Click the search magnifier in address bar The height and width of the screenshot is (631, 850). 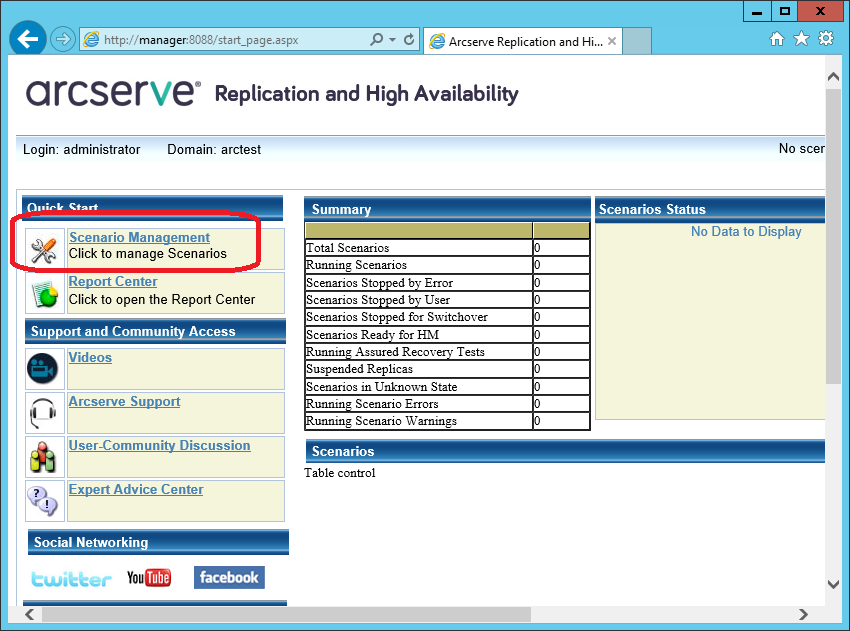click(x=376, y=39)
